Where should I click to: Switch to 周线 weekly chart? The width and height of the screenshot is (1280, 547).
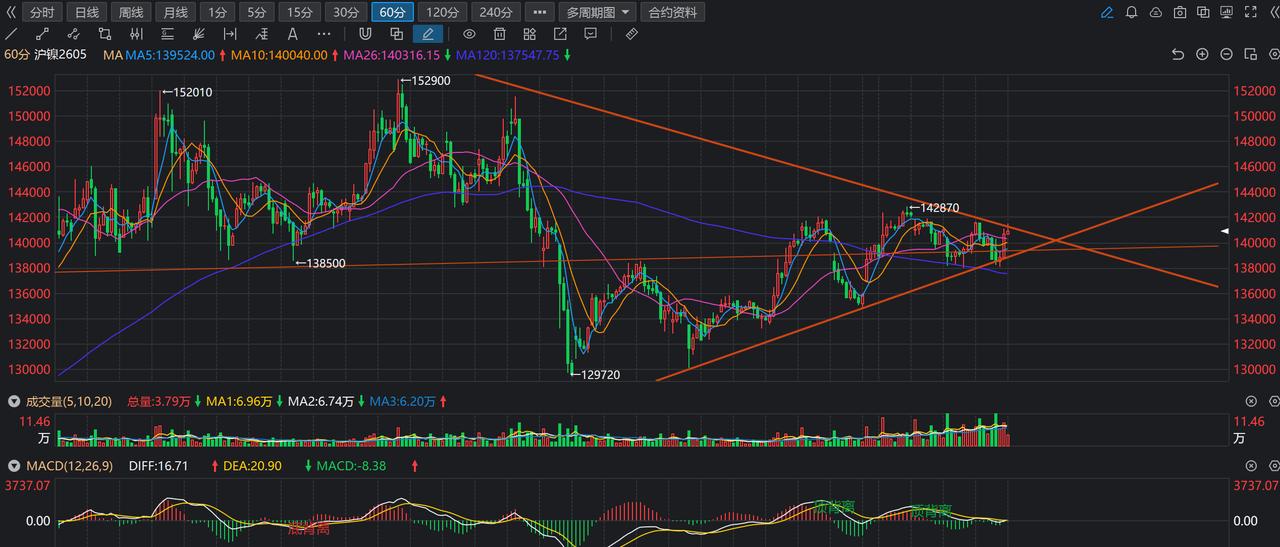[131, 13]
